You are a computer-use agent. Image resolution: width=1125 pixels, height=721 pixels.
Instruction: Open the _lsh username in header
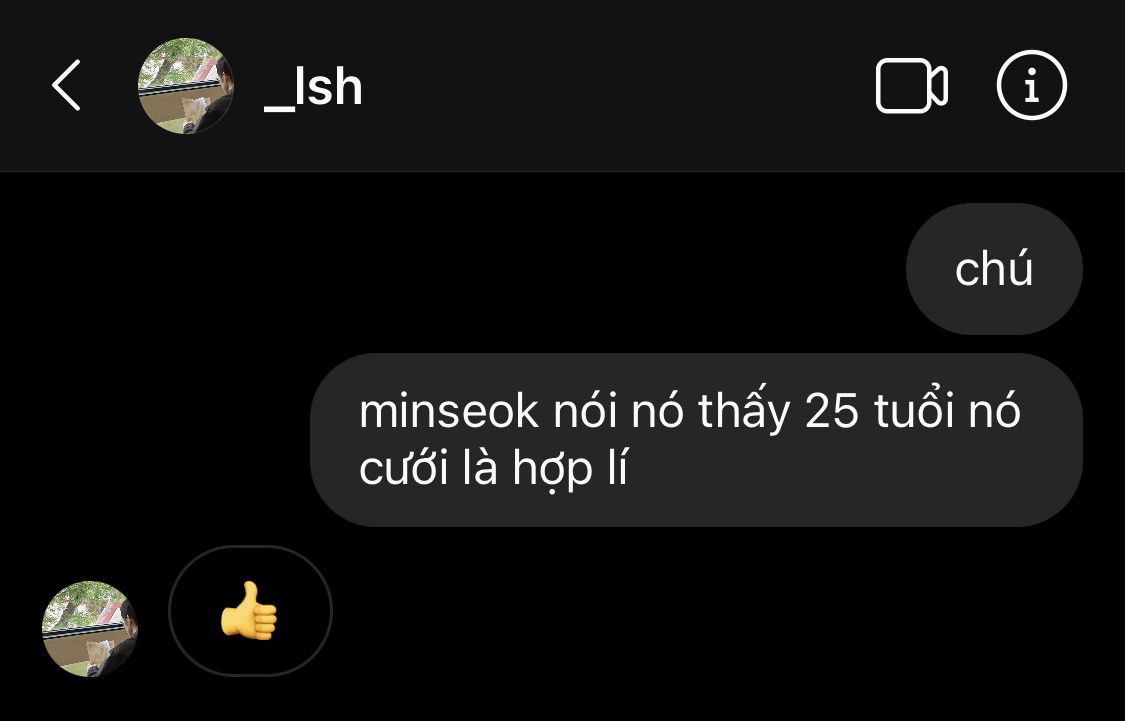point(313,88)
